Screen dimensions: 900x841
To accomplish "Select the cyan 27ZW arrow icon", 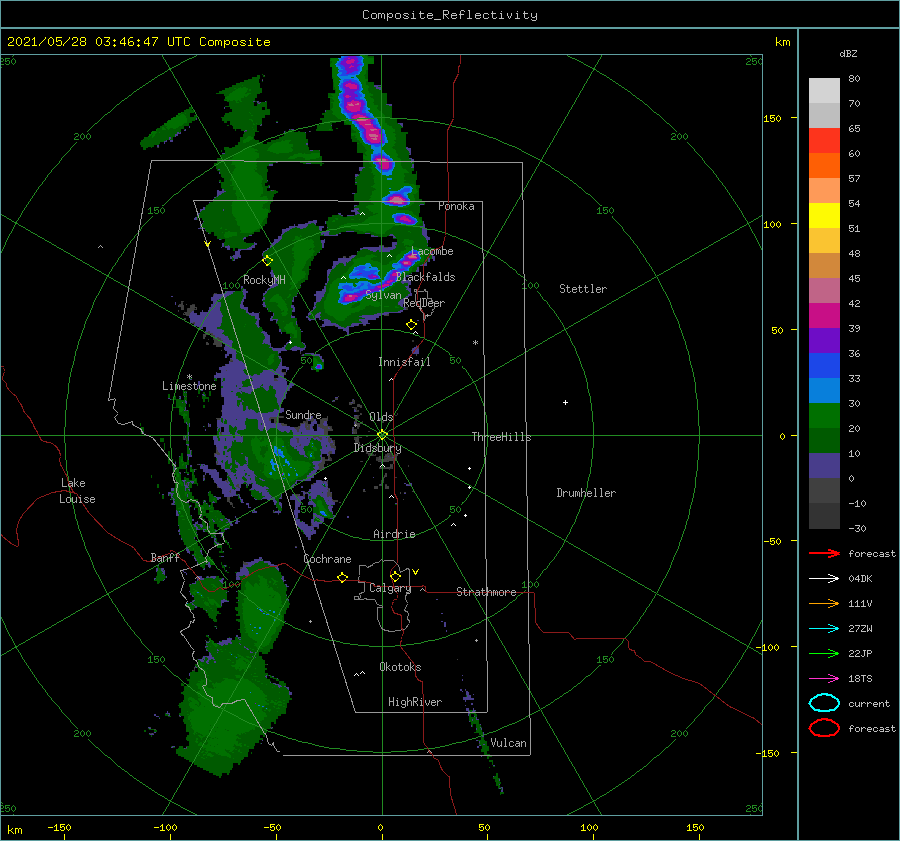I will point(824,629).
